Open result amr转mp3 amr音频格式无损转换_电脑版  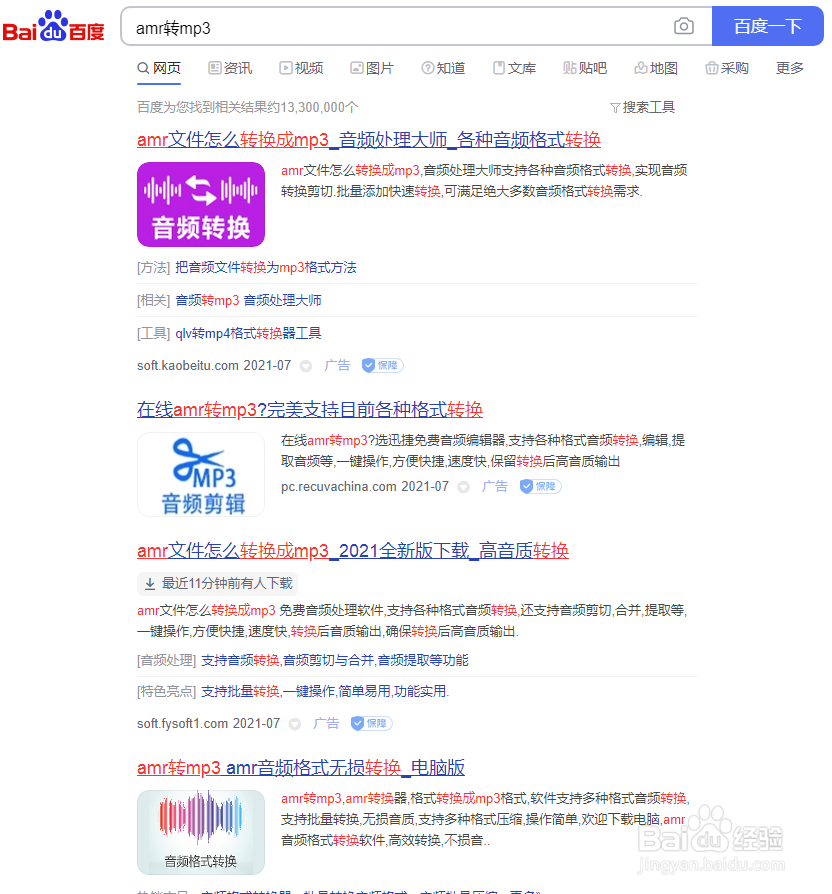click(x=301, y=767)
